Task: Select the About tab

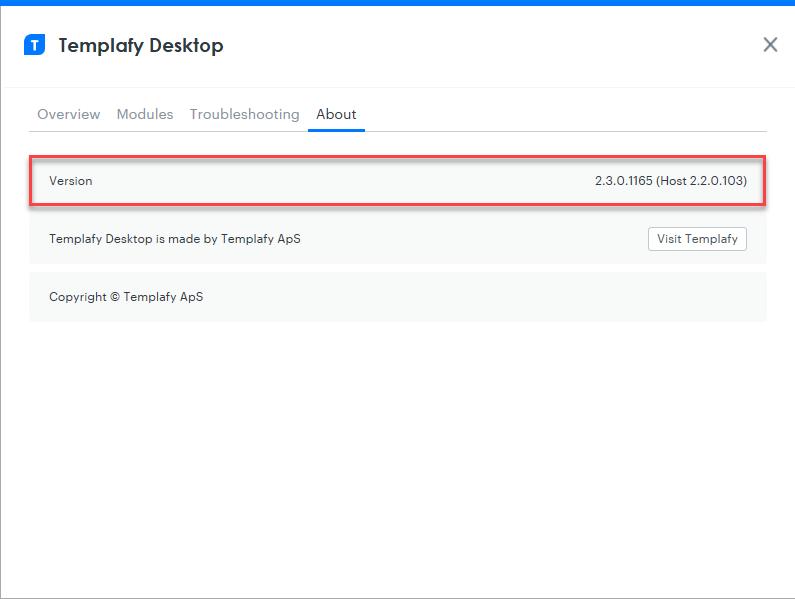Action: click(336, 114)
